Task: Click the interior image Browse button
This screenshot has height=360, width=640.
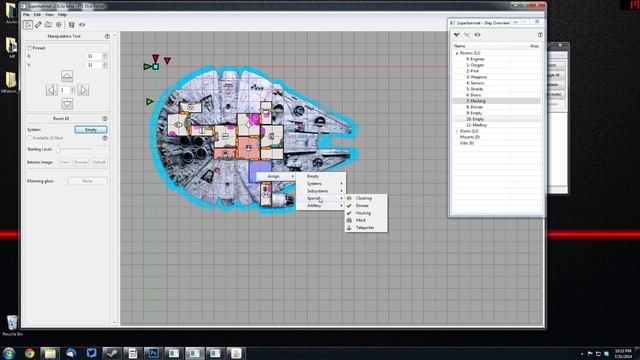Action: click(81, 162)
